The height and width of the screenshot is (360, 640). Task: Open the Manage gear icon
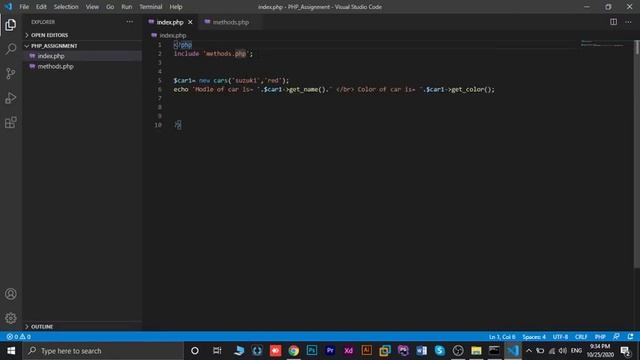pos(11,318)
